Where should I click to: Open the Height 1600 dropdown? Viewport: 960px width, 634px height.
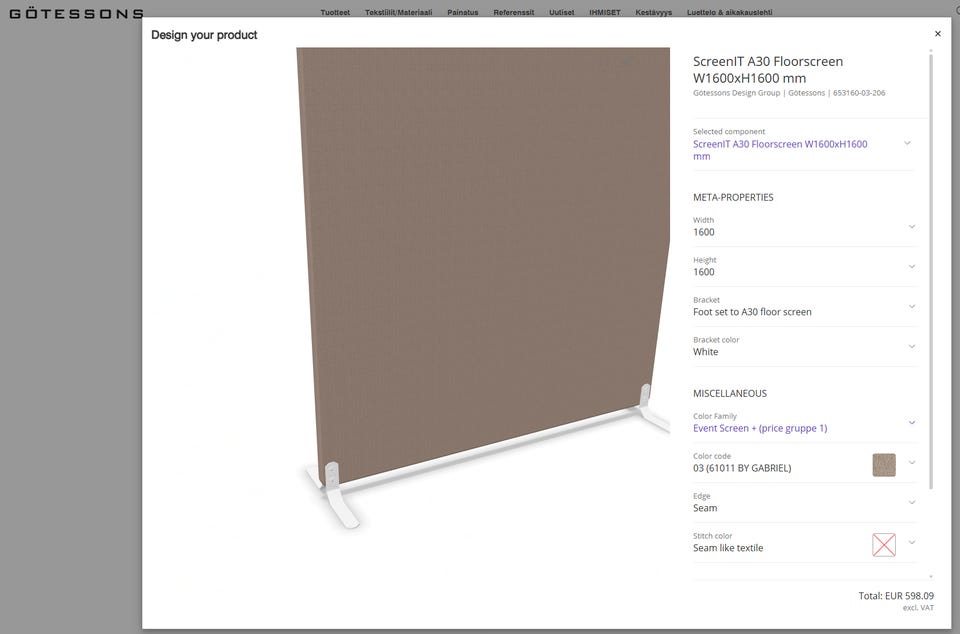[x=804, y=267]
